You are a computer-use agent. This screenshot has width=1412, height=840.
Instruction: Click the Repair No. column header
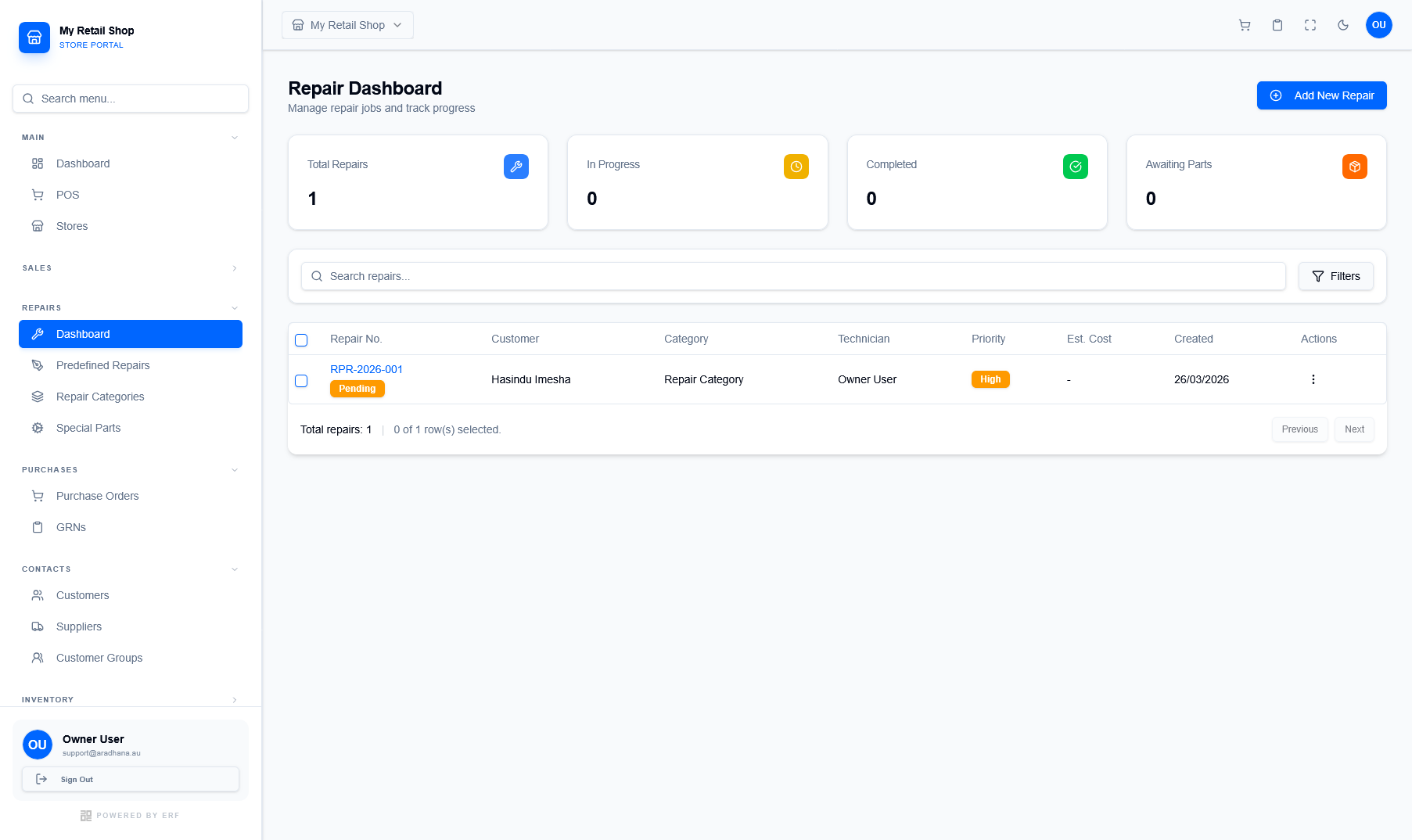[356, 339]
